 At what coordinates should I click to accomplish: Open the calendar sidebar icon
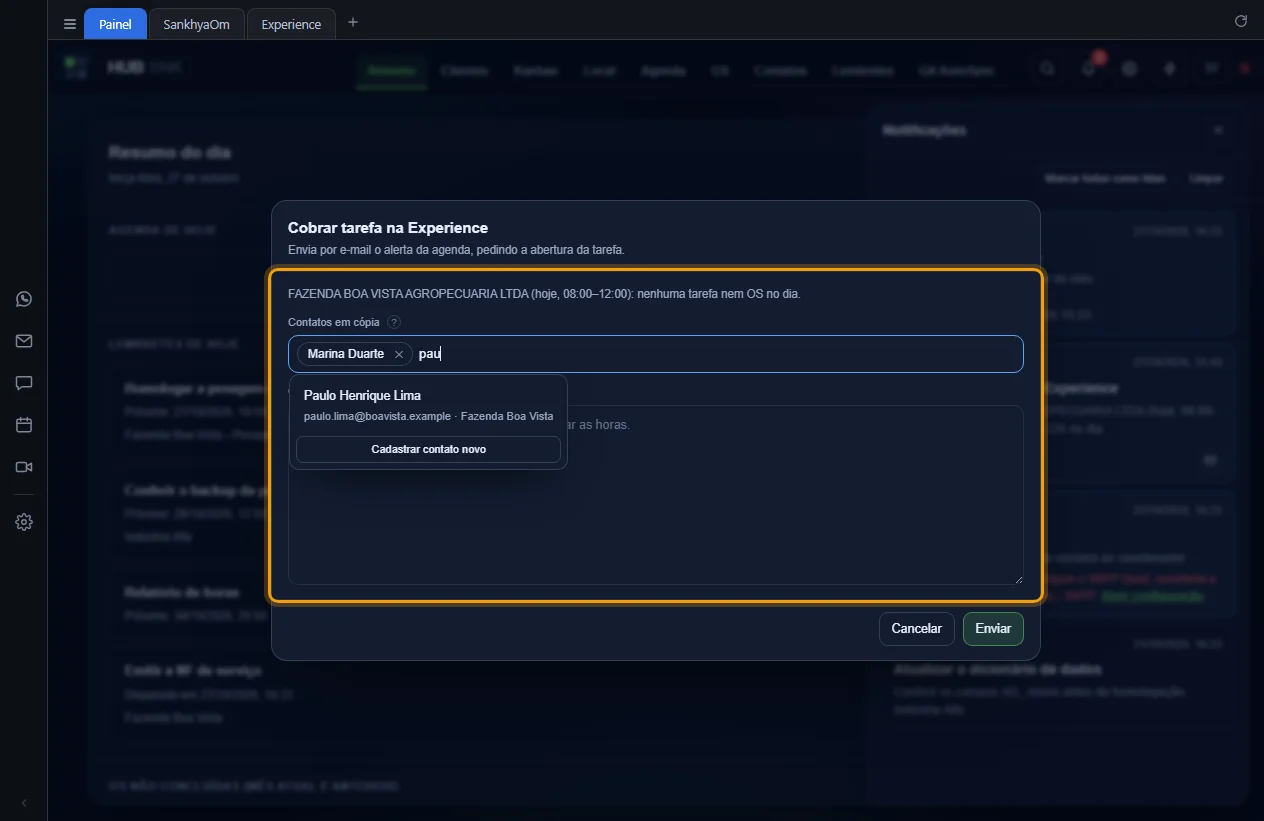click(24, 425)
